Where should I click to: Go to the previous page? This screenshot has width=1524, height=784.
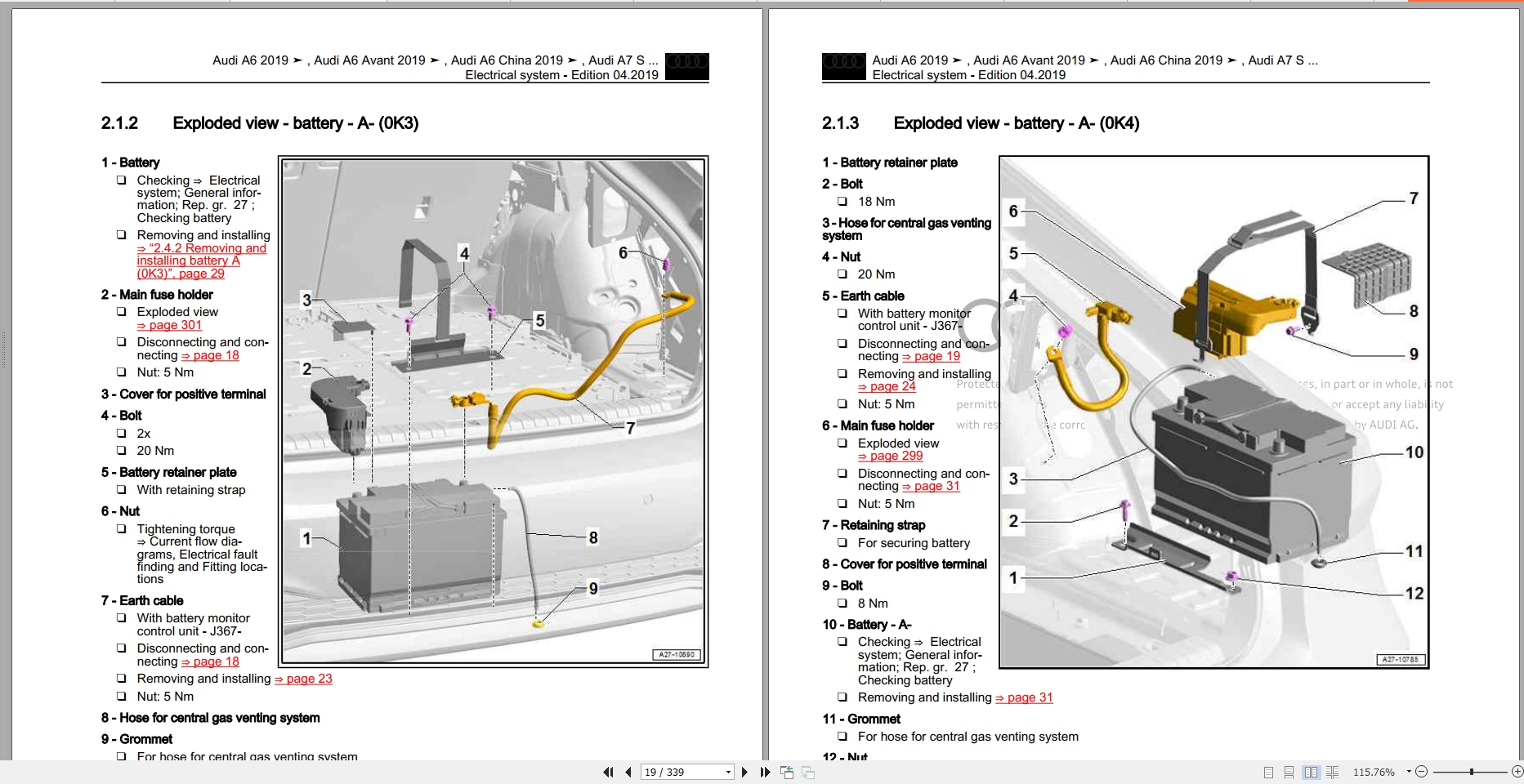point(628,772)
